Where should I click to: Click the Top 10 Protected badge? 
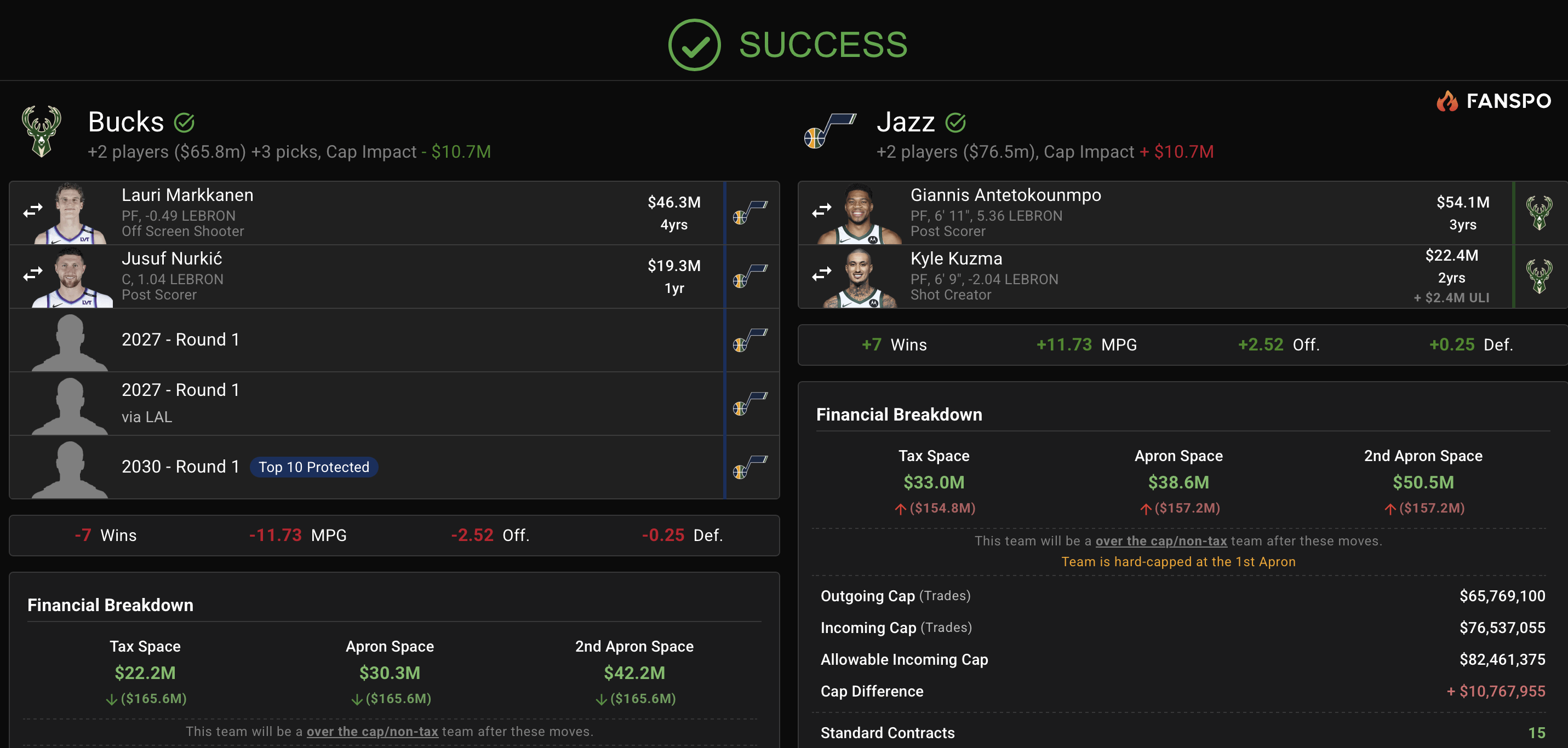(x=313, y=467)
